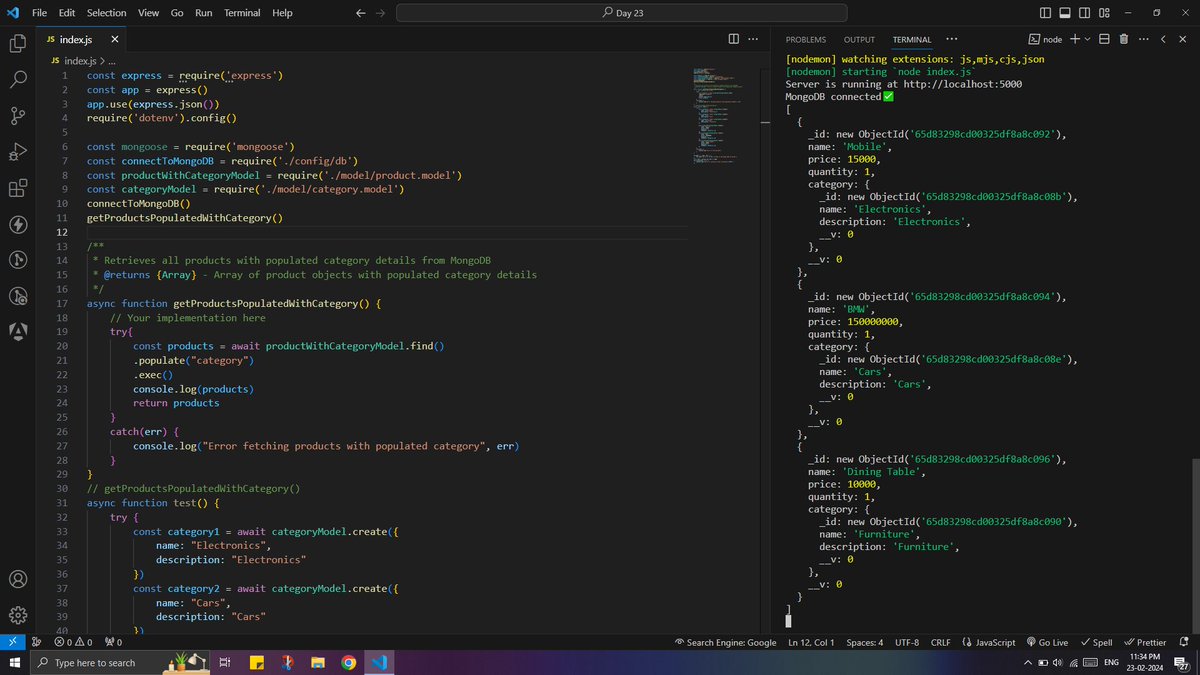Kill the terminal with trash icon
Screen dimensions: 1200x675
pyautogui.click(x=1123, y=39)
